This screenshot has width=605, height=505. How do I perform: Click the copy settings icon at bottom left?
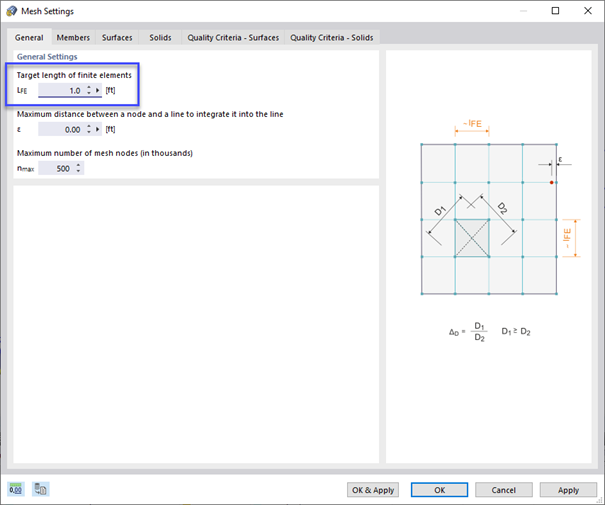(40, 489)
